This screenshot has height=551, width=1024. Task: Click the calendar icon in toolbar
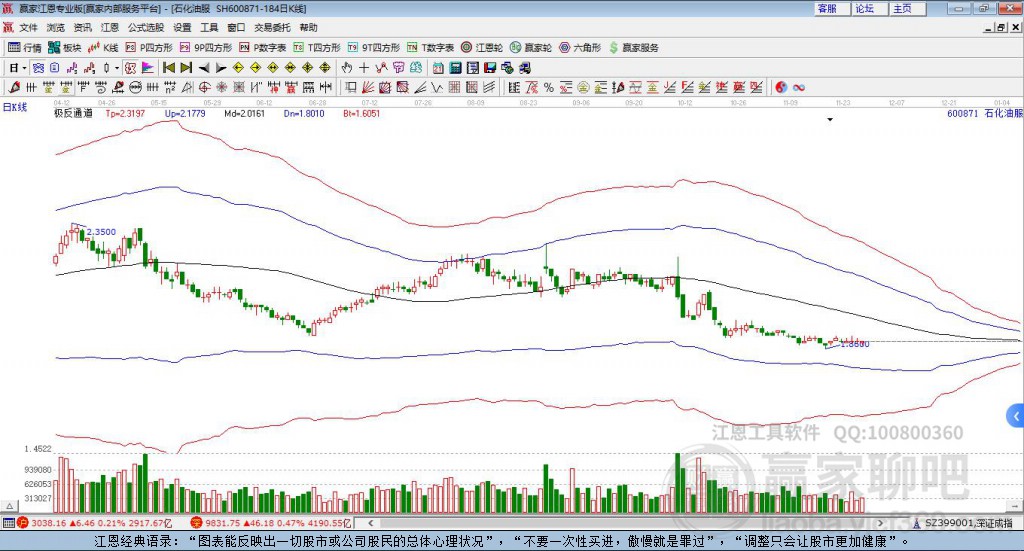click(x=438, y=68)
